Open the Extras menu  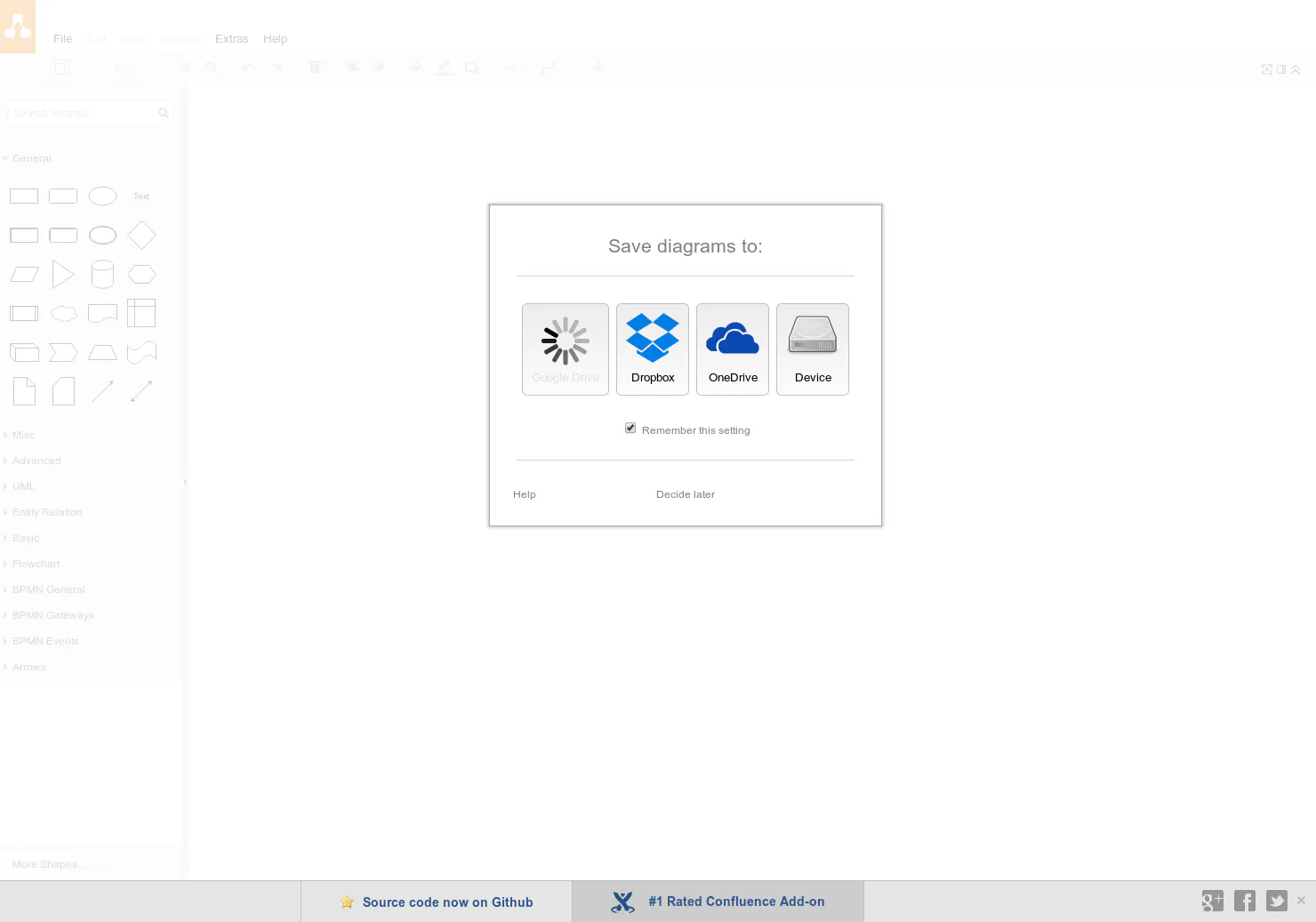(232, 39)
